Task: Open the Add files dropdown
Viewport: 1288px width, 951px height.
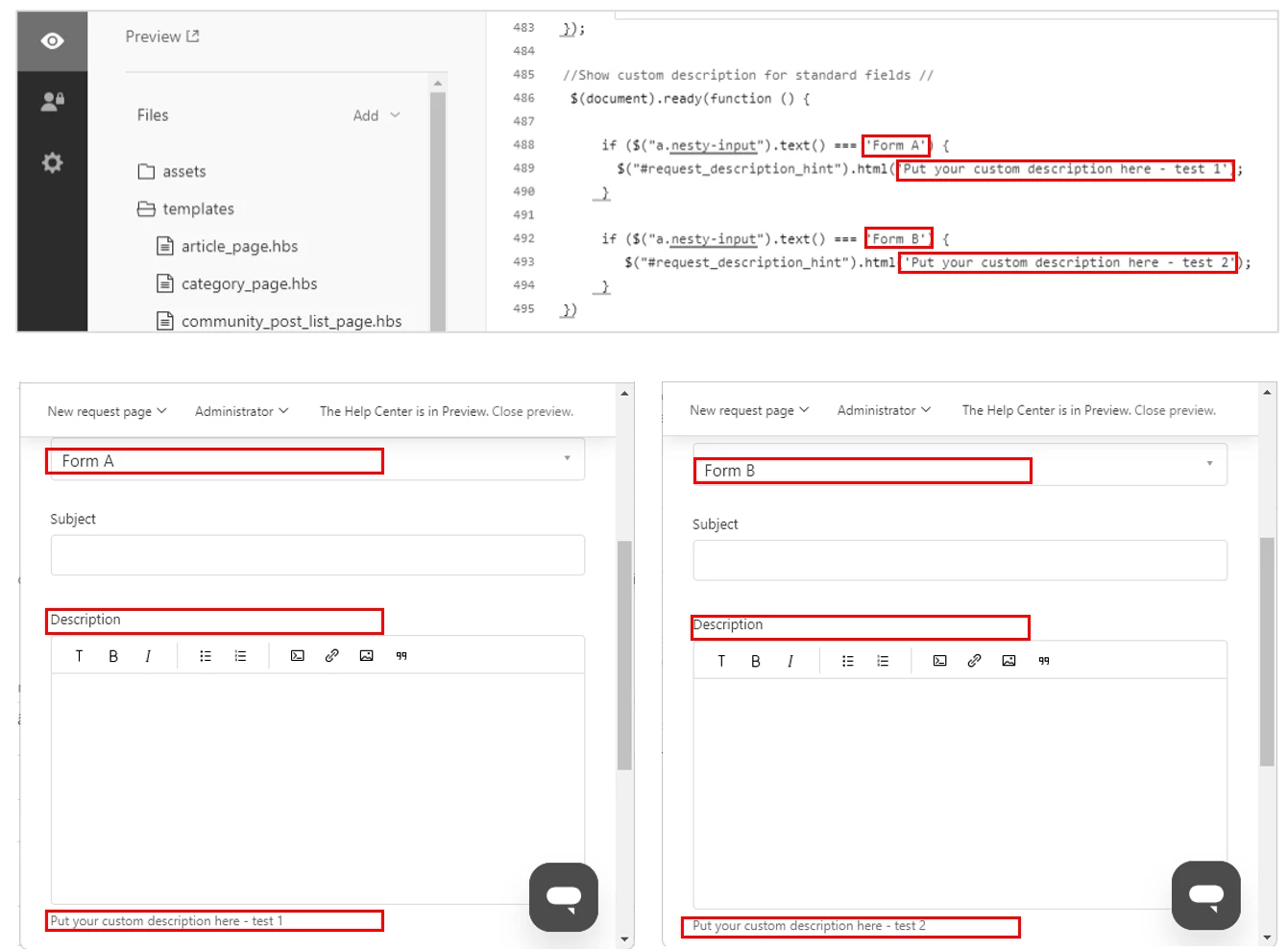Action: (377, 115)
